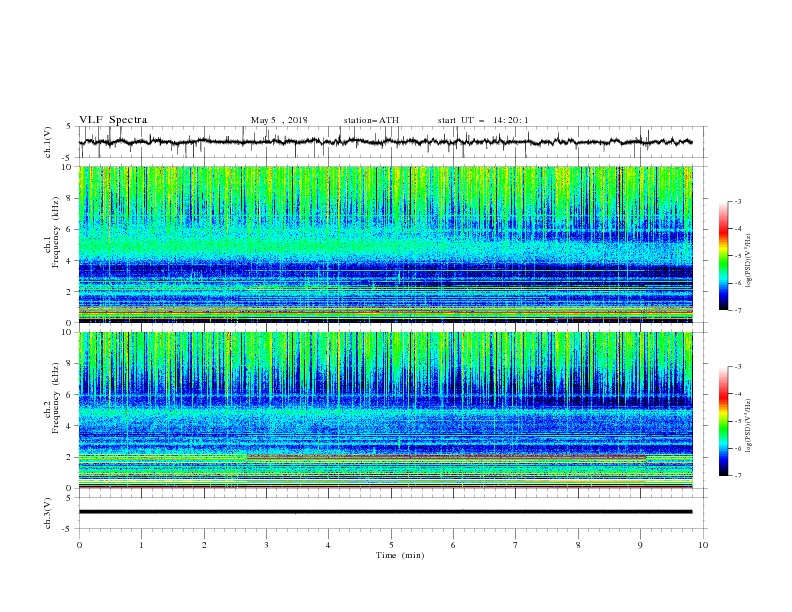Click time axis tick label "7"

click(516, 545)
